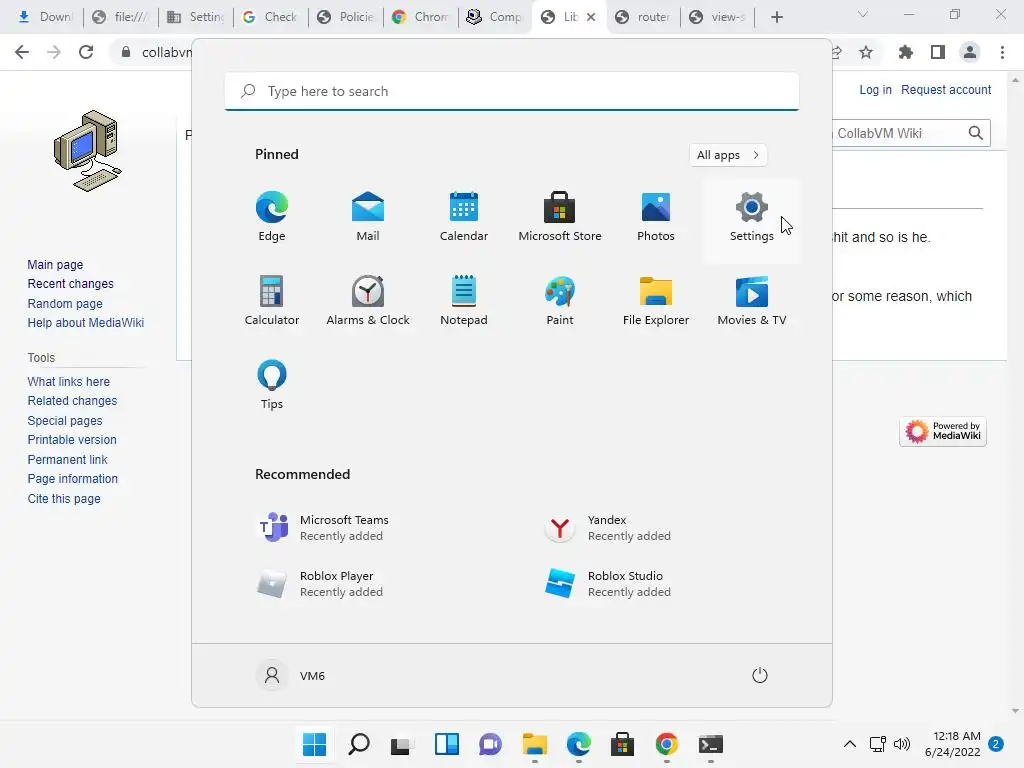This screenshot has width=1024, height=768.
Task: Open the Recent changes link
Action: 71,284
